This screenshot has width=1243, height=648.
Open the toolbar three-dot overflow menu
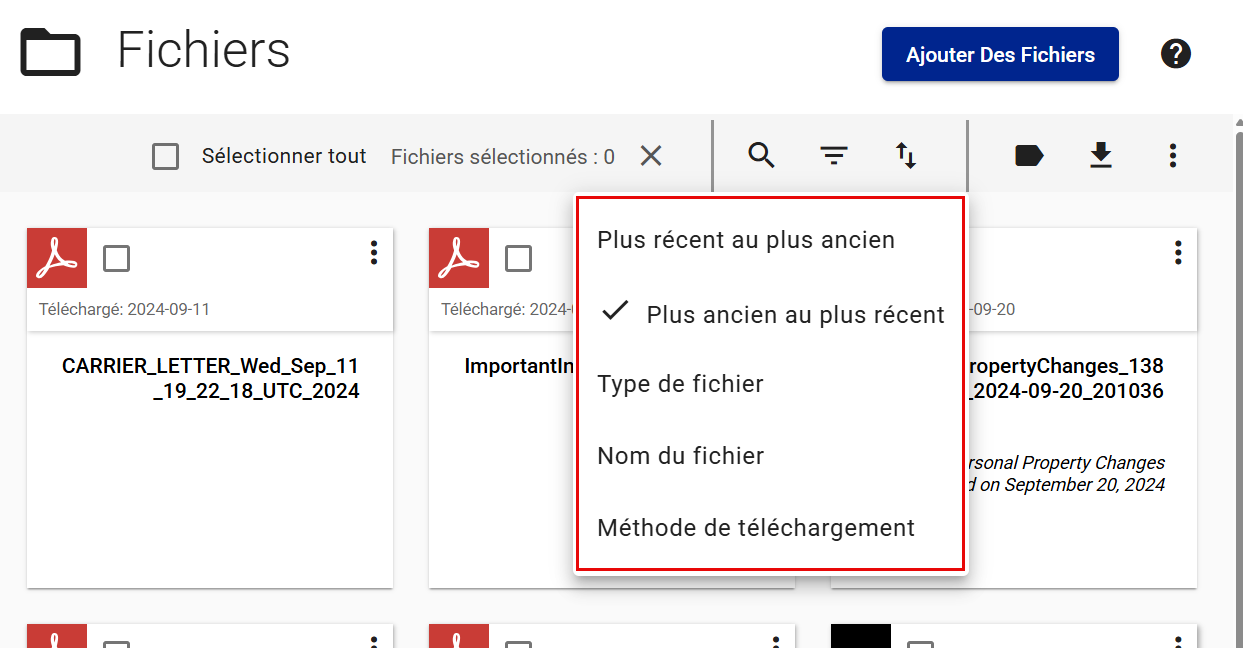(x=1173, y=156)
